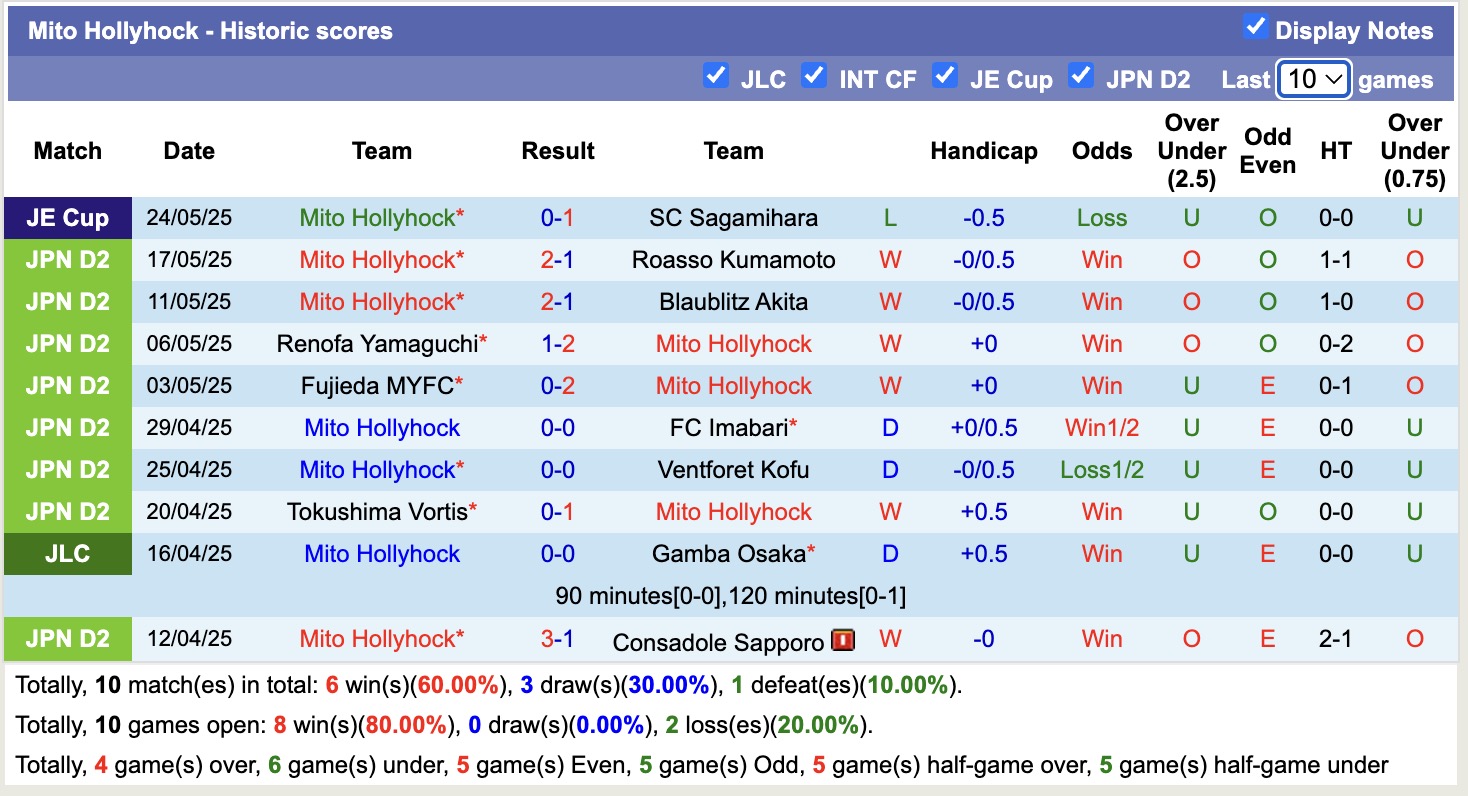This screenshot has width=1468, height=796.
Task: Disable the INT CF filter checkbox
Action: coord(814,76)
